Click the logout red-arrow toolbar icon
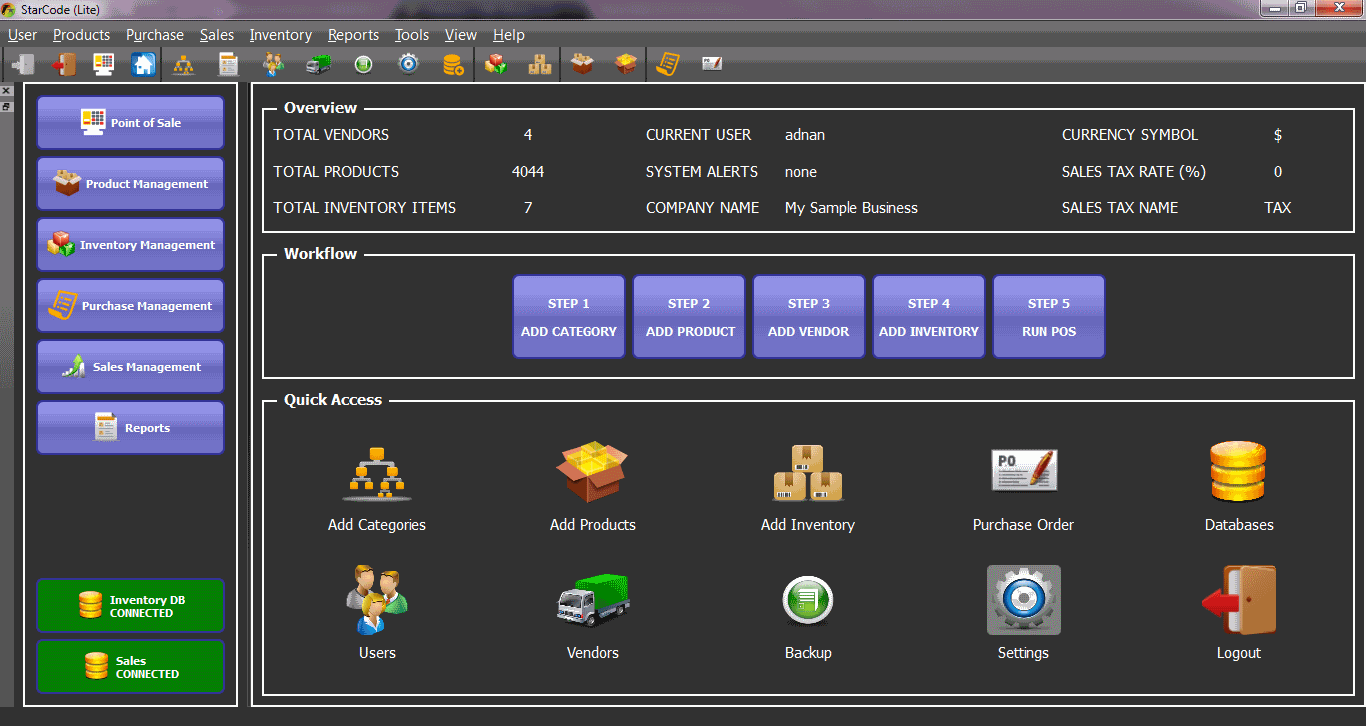 coord(64,65)
